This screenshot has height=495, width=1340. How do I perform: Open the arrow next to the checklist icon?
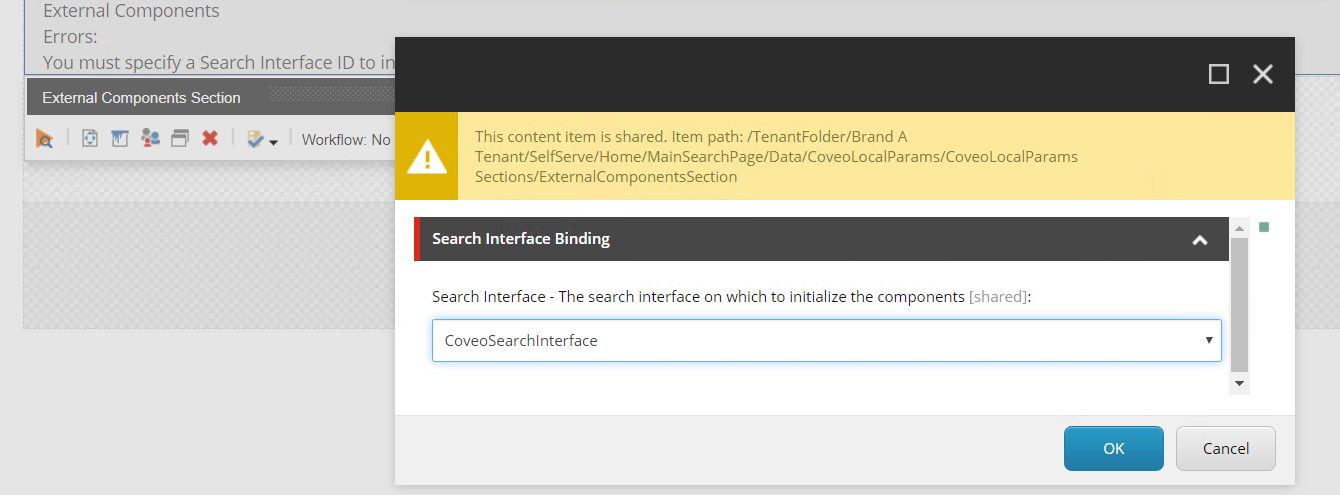tap(274, 141)
